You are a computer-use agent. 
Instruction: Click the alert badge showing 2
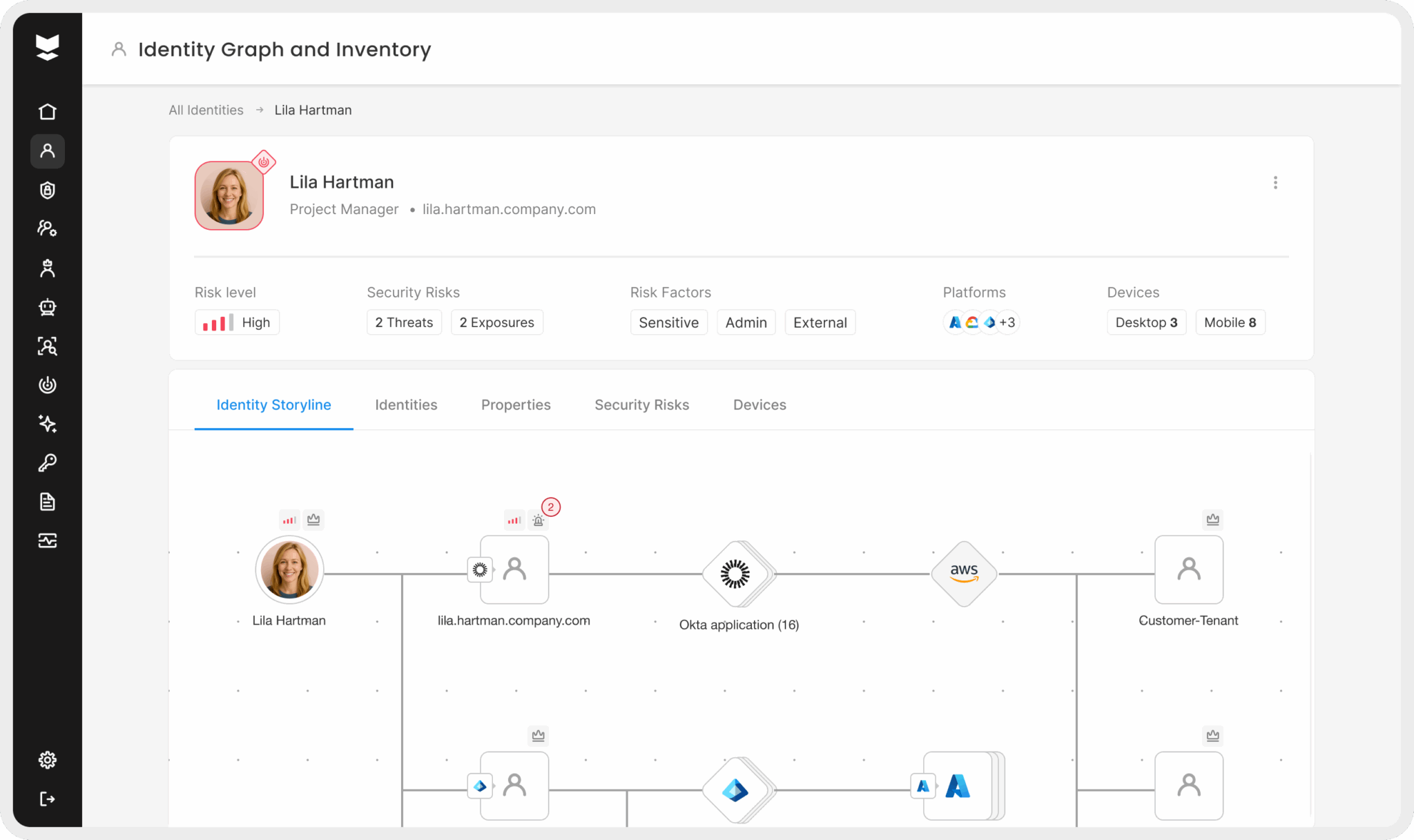pos(550,507)
